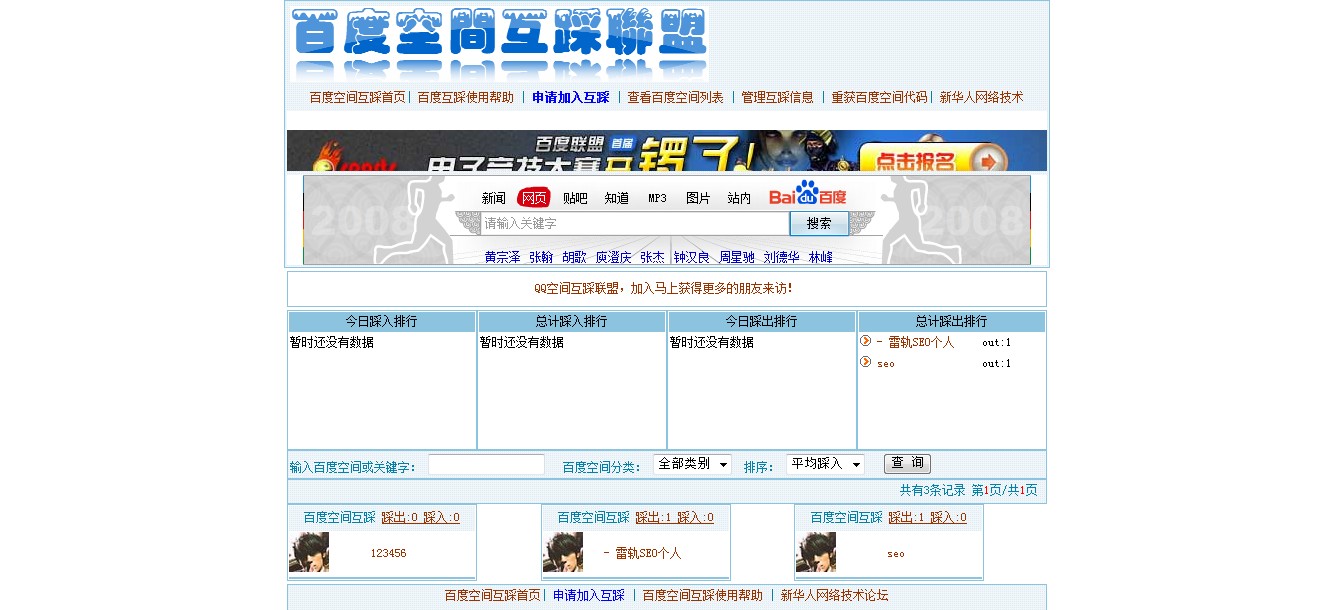Go to 查看百度空间列表 in top menu
Screen dimensions: 1337x610
click(x=675, y=98)
